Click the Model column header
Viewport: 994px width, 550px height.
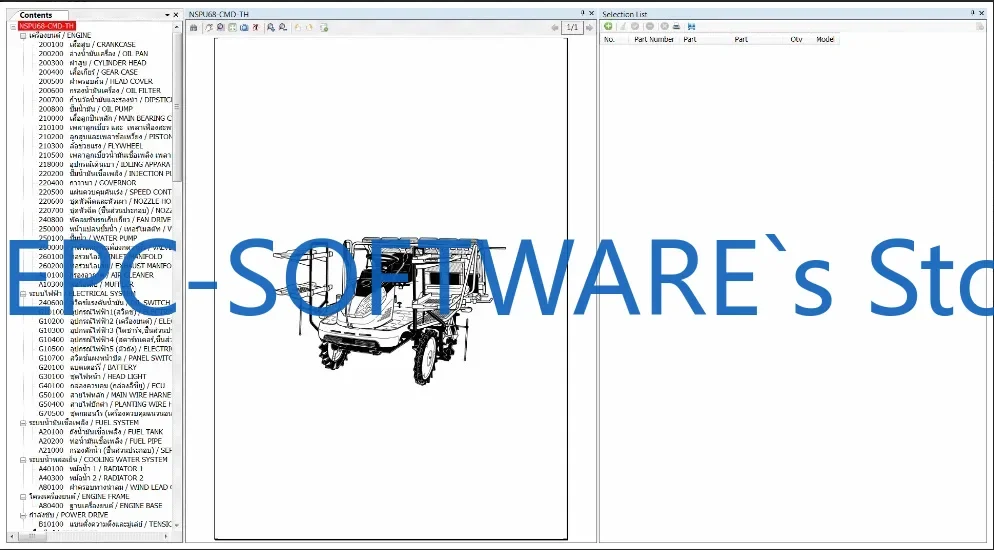pos(825,39)
